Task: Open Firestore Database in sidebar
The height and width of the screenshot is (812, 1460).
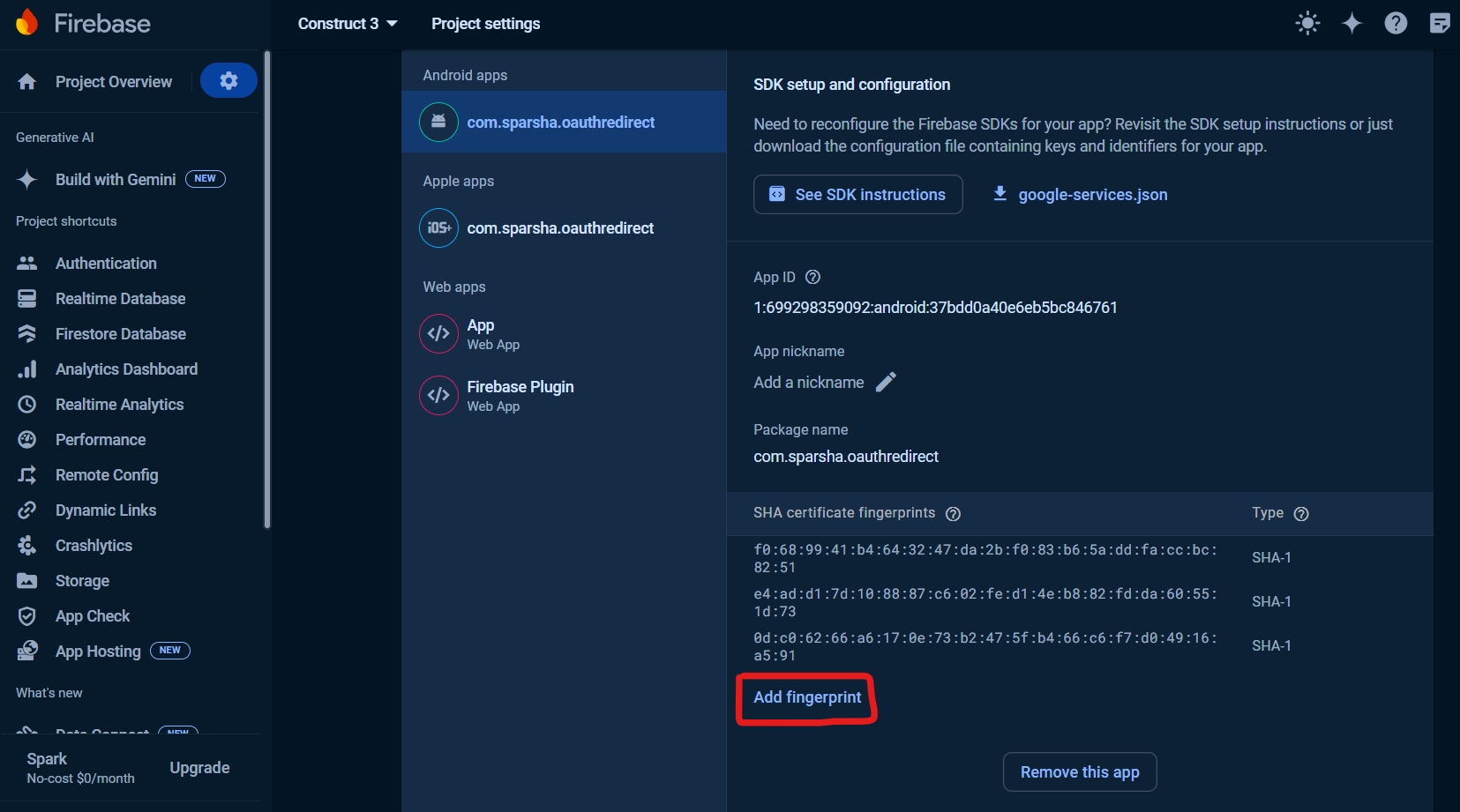Action: point(121,334)
